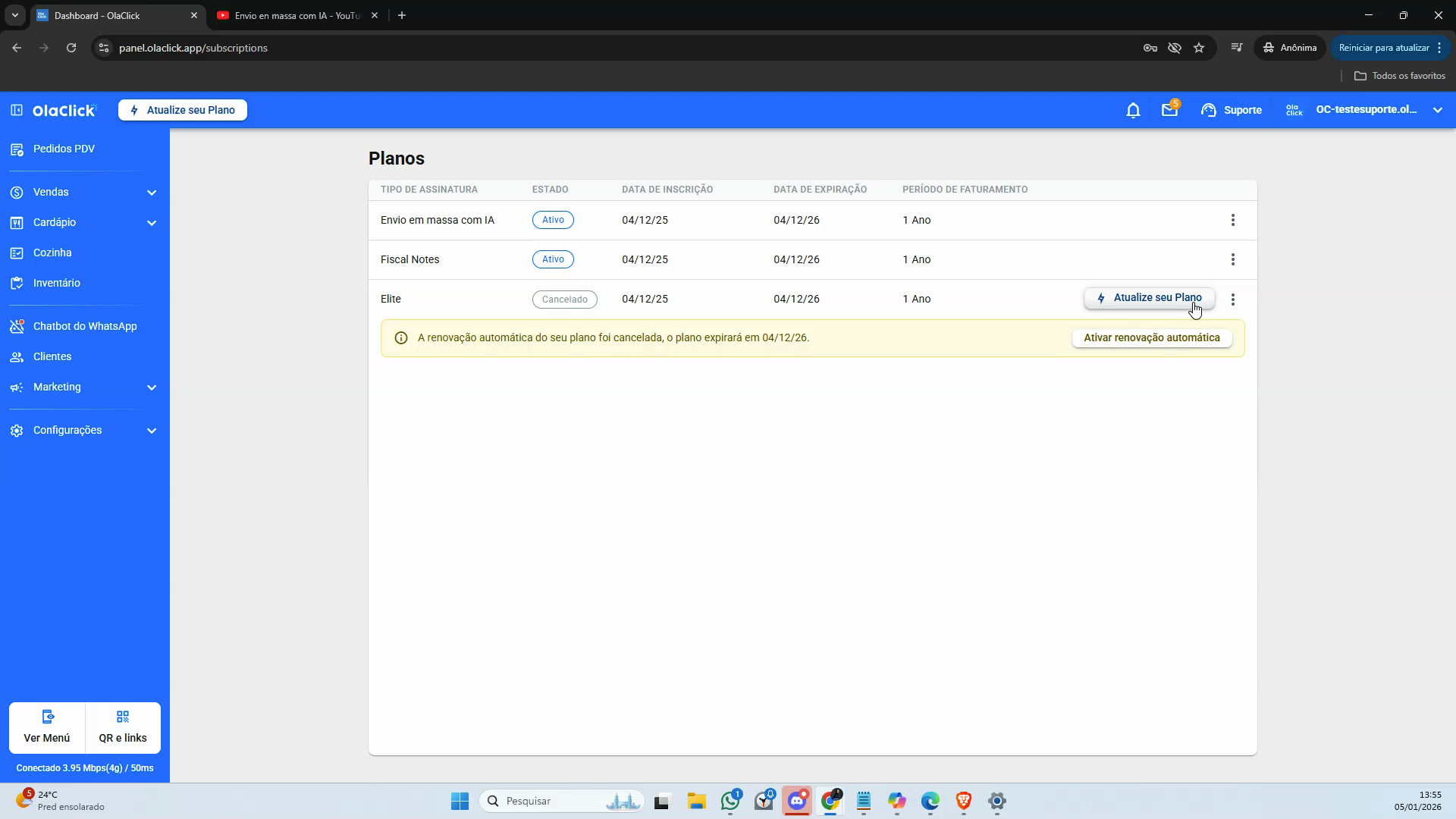Screen dimensions: 1456x819
Task: Go to Chatbot do WhatsApp
Action: tap(85, 326)
